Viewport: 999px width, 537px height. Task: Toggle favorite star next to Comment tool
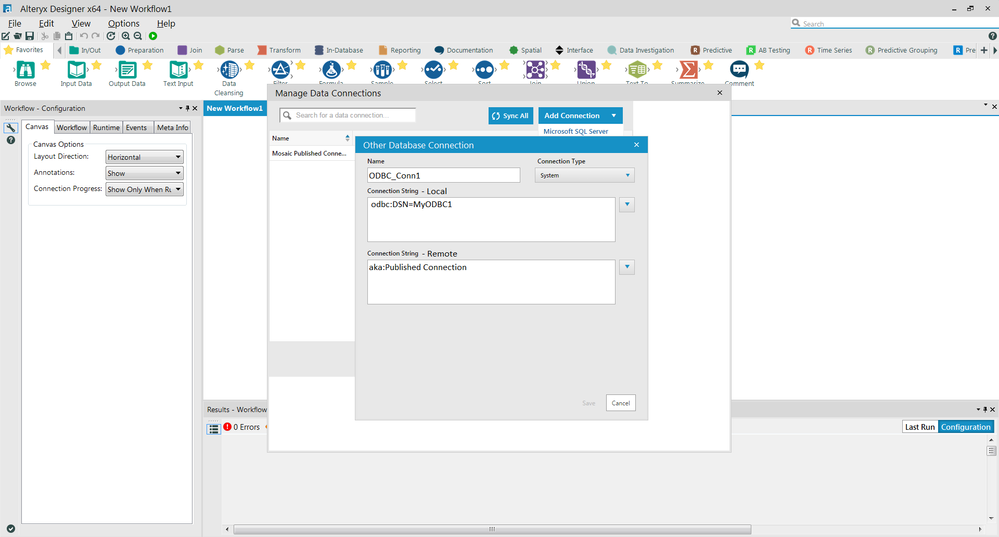[759, 65]
